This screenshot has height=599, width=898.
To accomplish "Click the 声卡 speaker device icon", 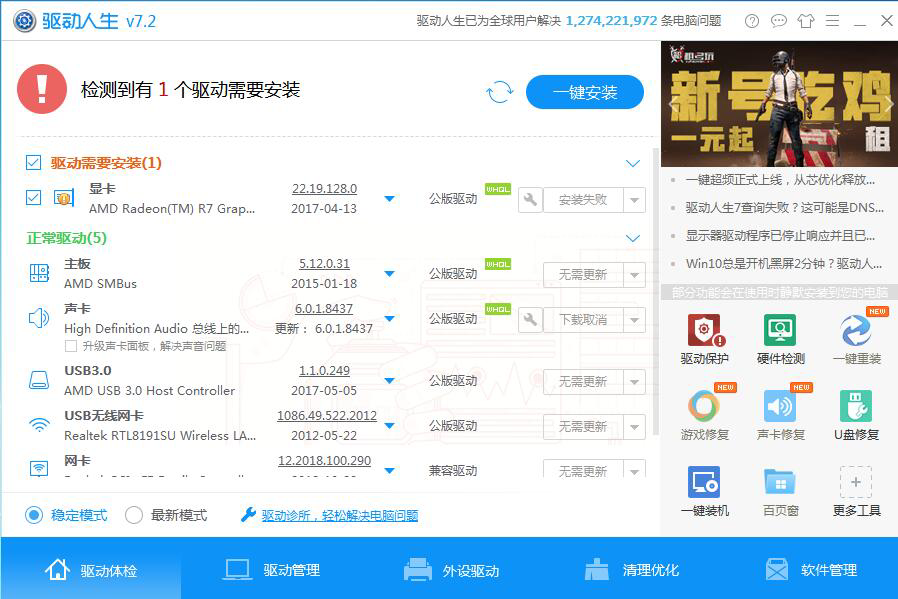I will coord(39,317).
